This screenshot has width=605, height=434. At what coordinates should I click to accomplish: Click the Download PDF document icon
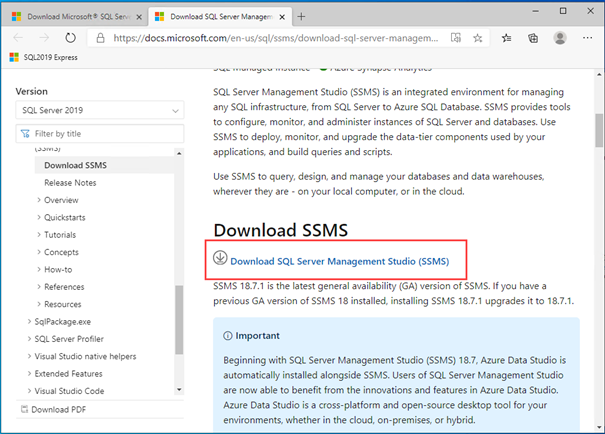click(x=24, y=409)
